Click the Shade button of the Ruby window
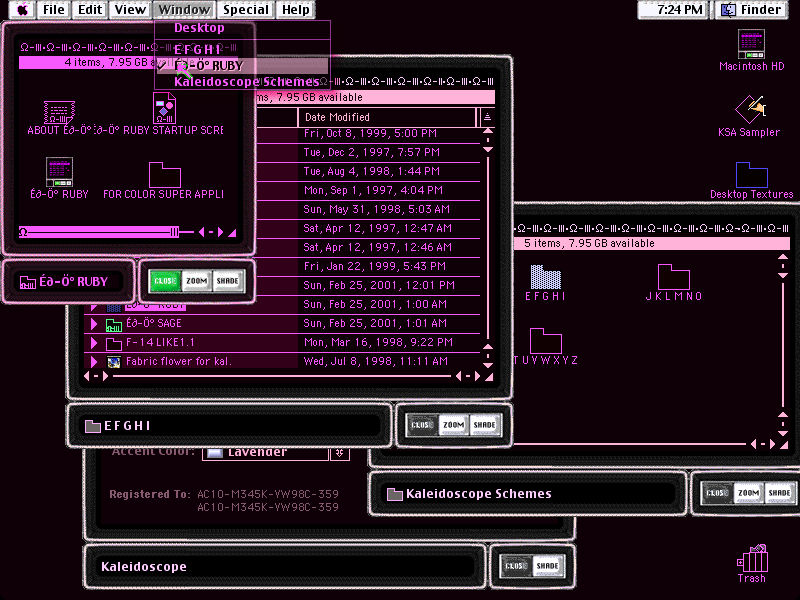 [228, 281]
